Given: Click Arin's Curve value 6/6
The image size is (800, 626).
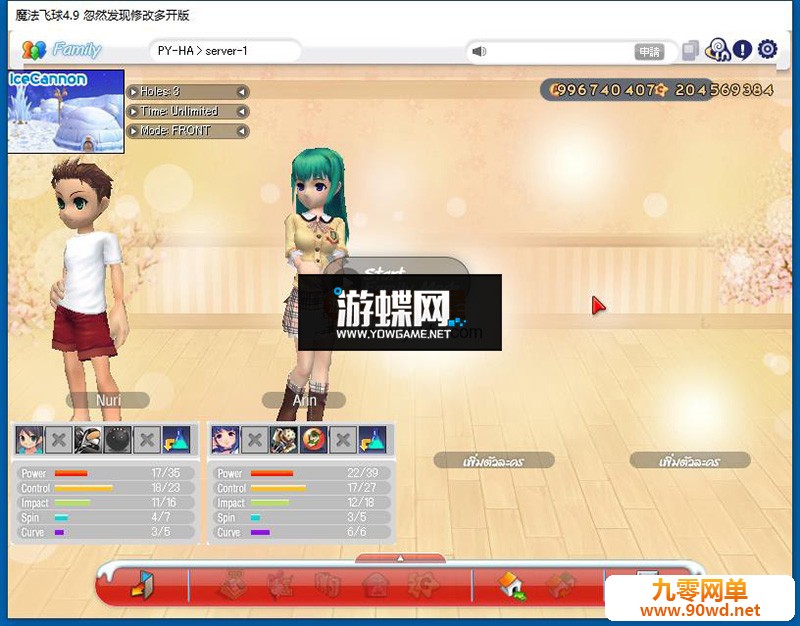Looking at the screenshot, I should (x=357, y=532).
